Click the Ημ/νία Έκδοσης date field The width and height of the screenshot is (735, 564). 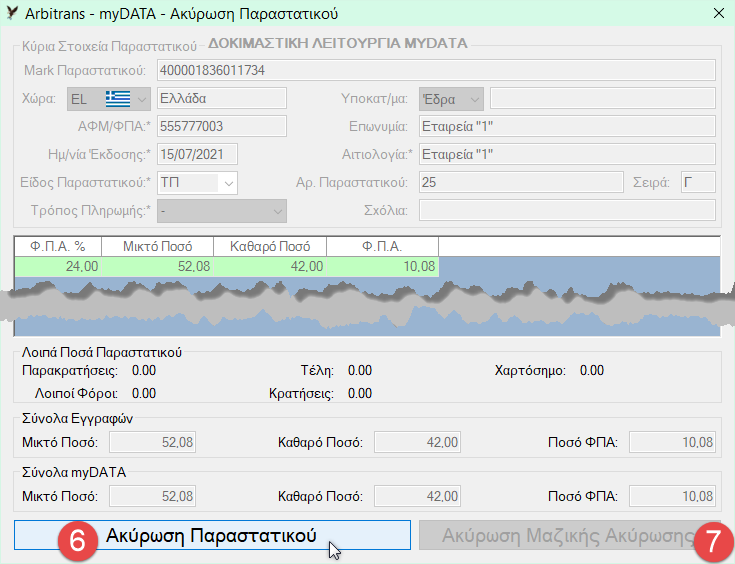[x=197, y=154]
